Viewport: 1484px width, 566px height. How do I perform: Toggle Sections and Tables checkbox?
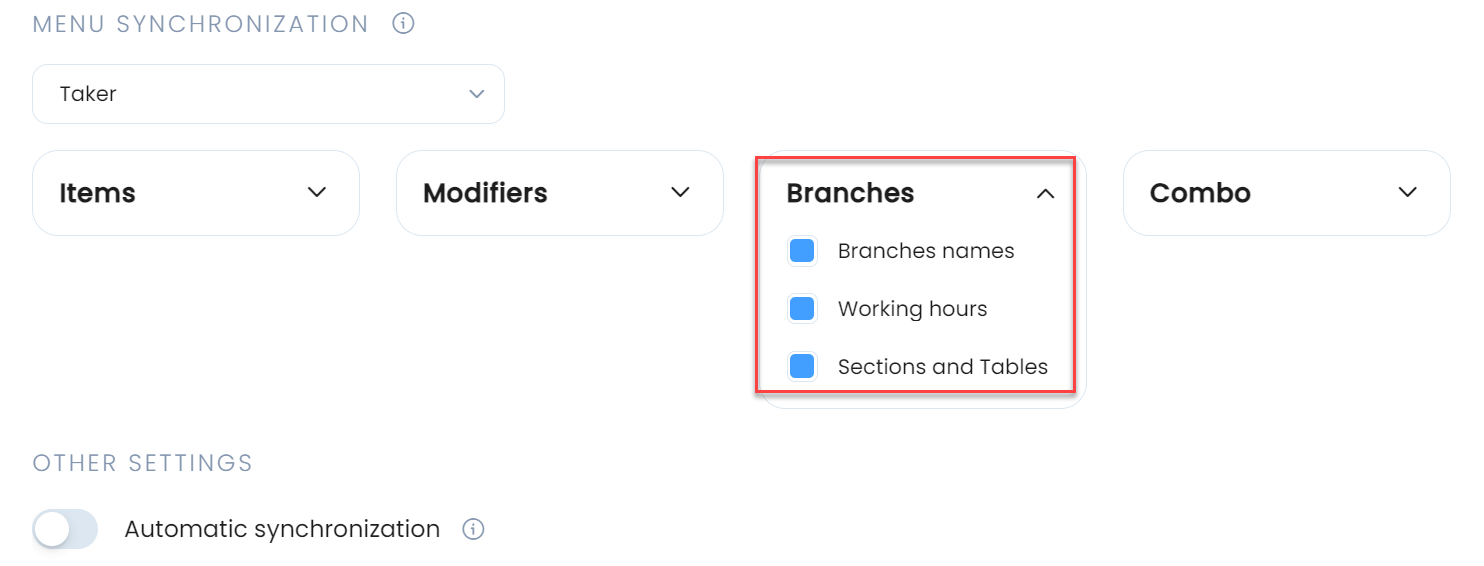tap(802, 367)
